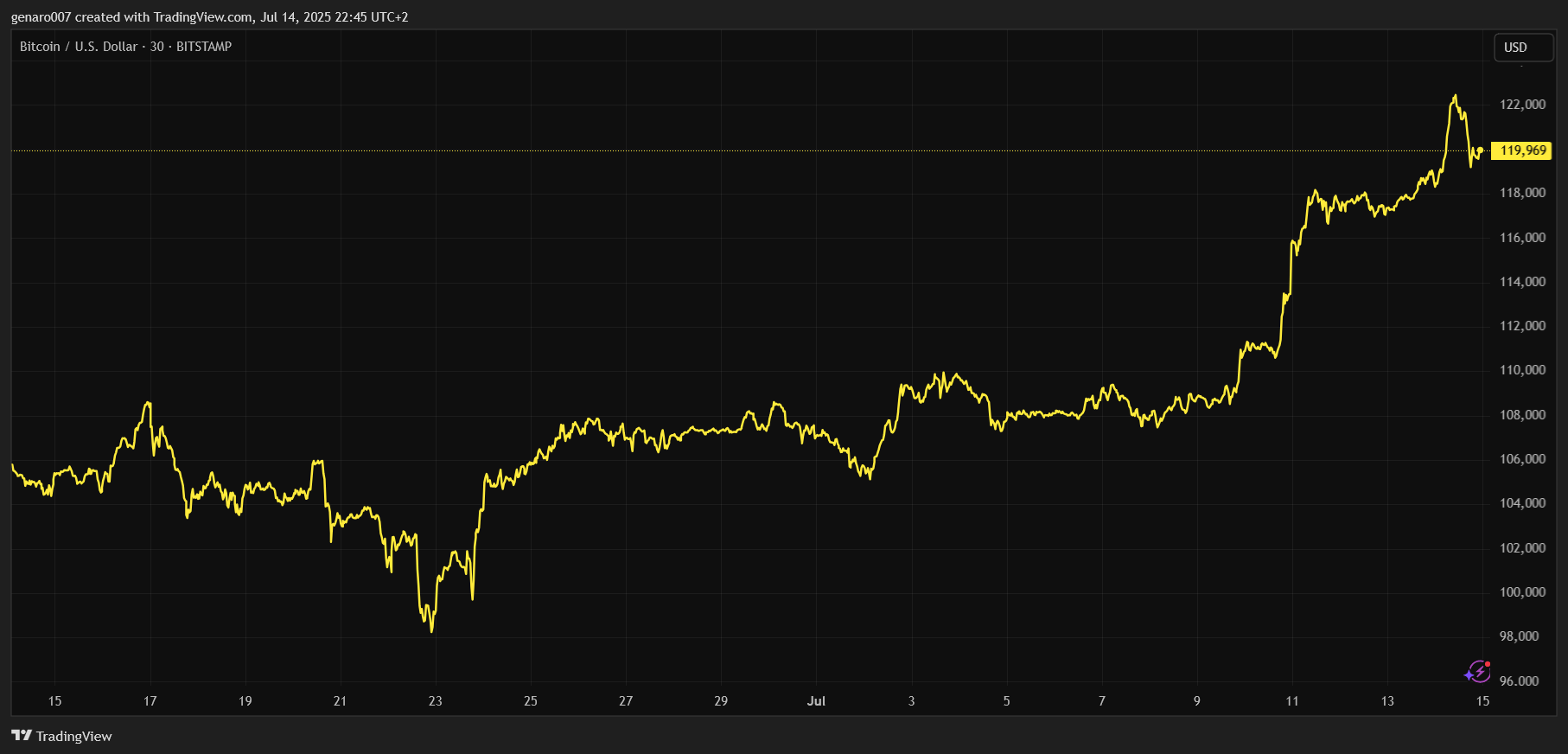Click date 3 on the time axis
This screenshot has height=754, width=1568.
pyautogui.click(x=911, y=701)
